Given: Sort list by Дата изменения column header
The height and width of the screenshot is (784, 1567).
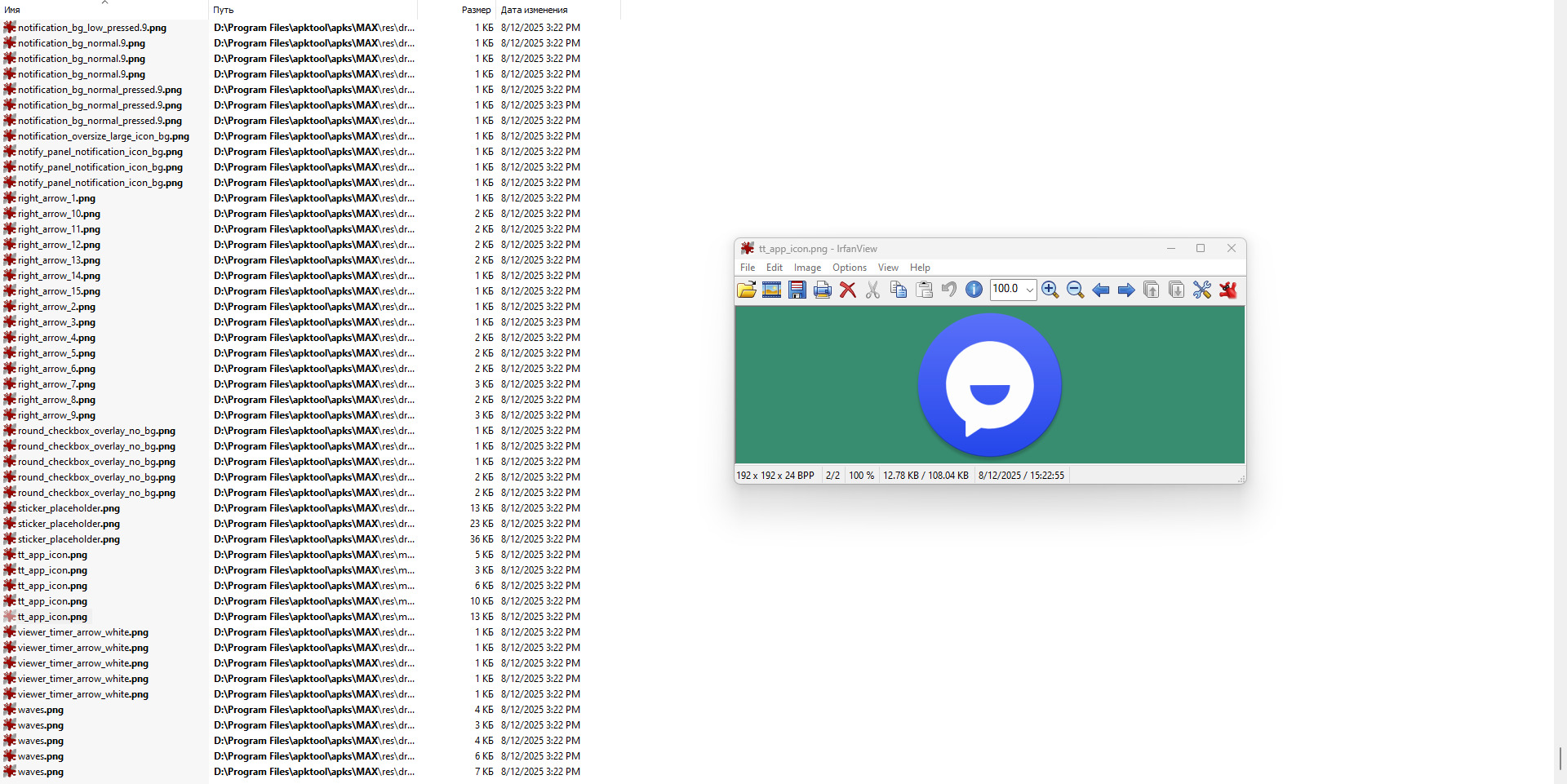Looking at the screenshot, I should point(535,10).
